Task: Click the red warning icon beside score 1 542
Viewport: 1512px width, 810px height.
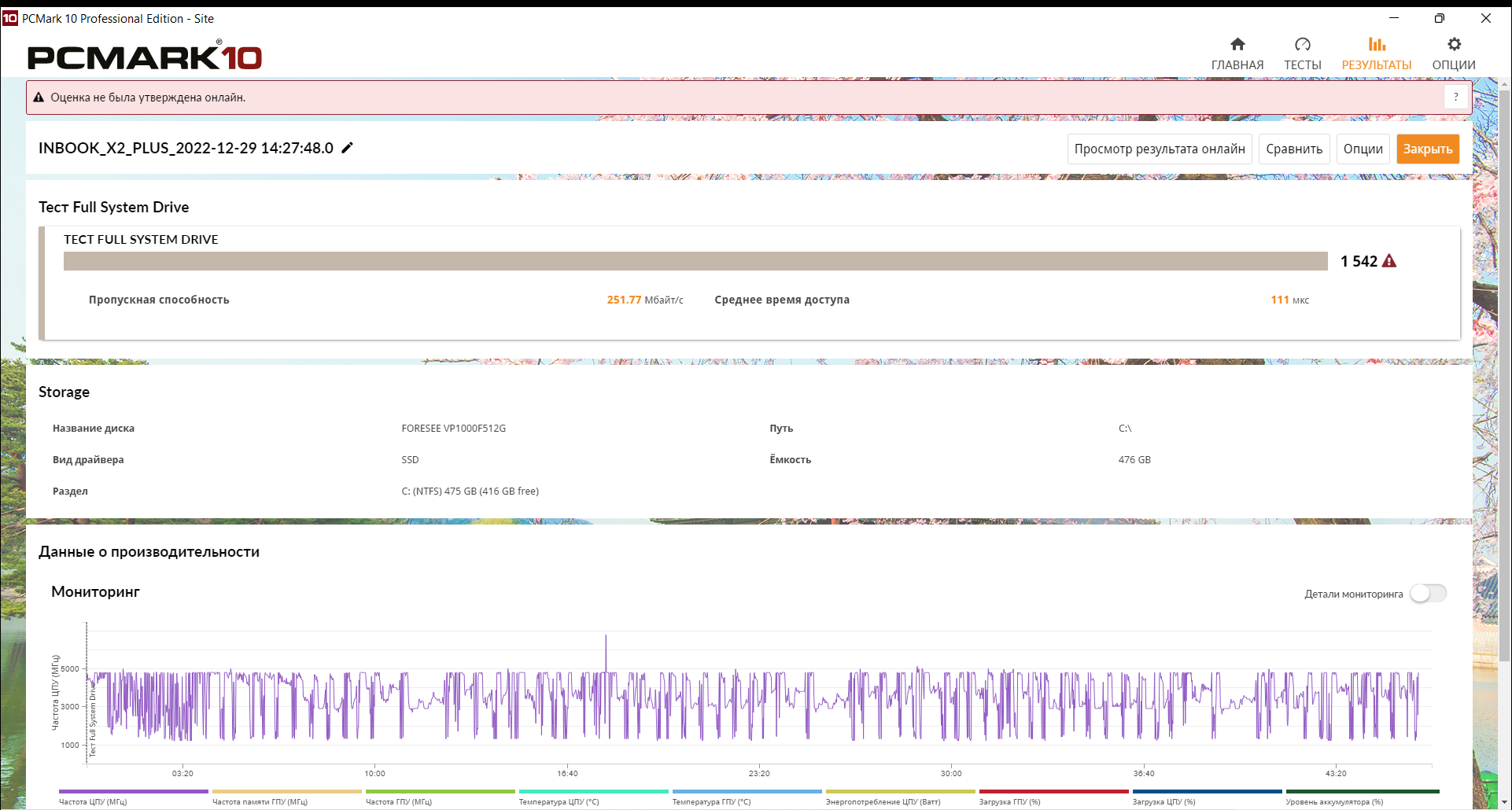Action: (x=1389, y=261)
